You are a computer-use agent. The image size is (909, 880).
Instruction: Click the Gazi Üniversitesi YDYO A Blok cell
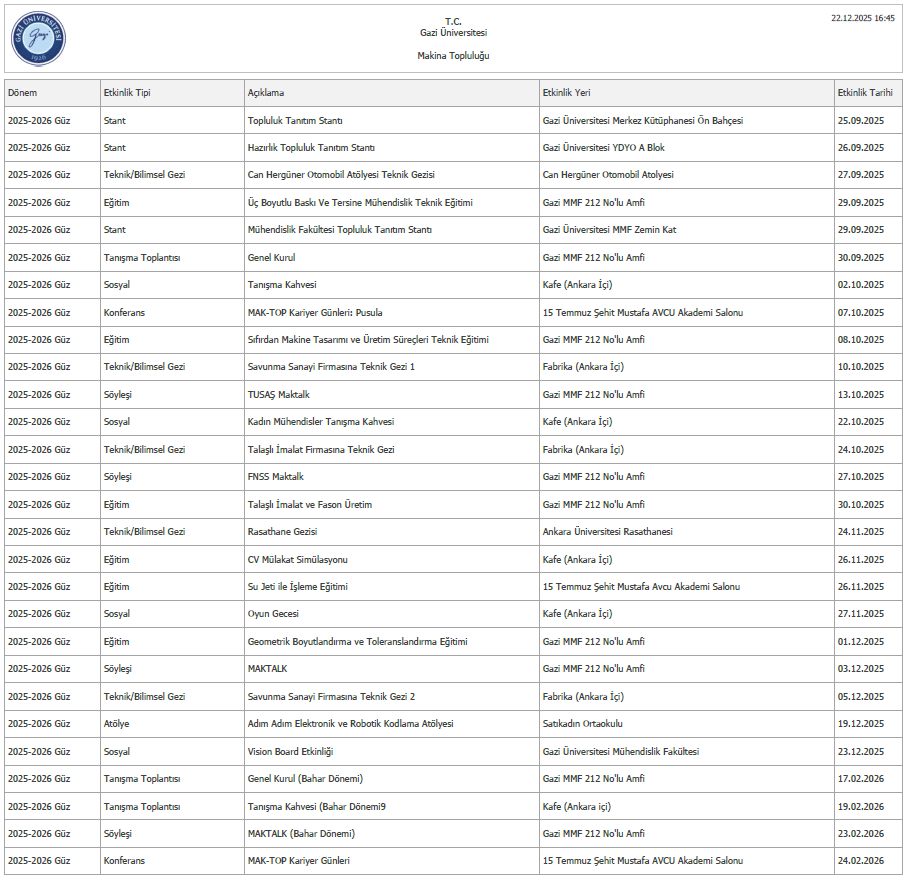603,148
